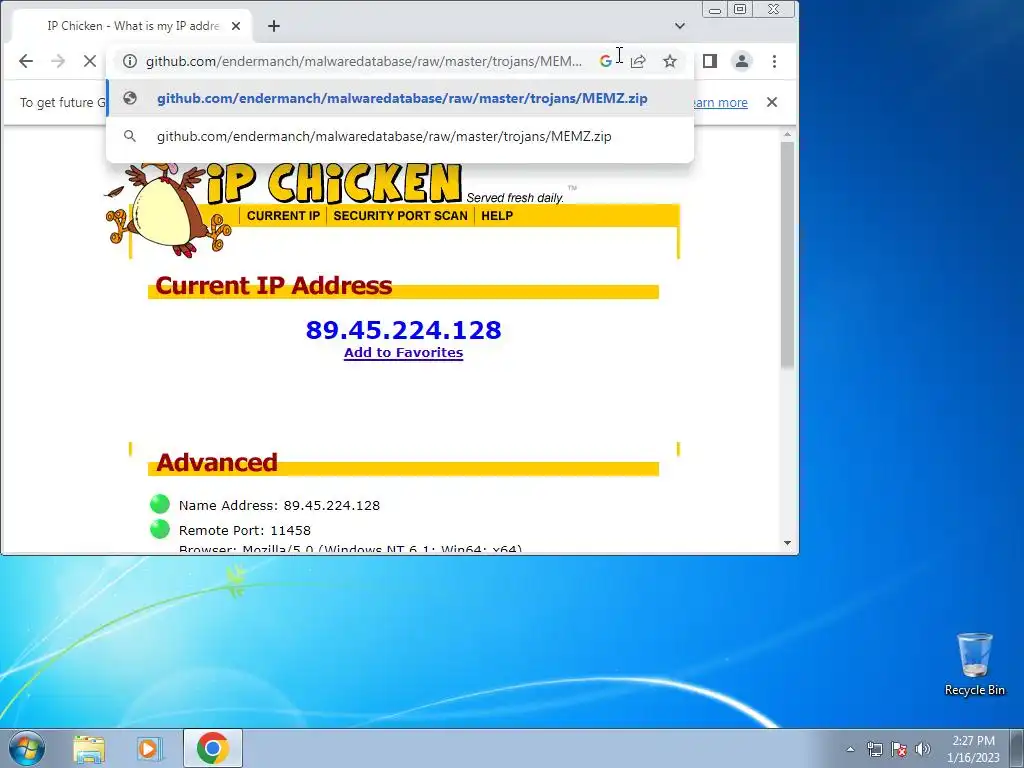Close the IP Chicken tab
Image resolution: width=1024 pixels, height=768 pixels.
click(x=236, y=26)
